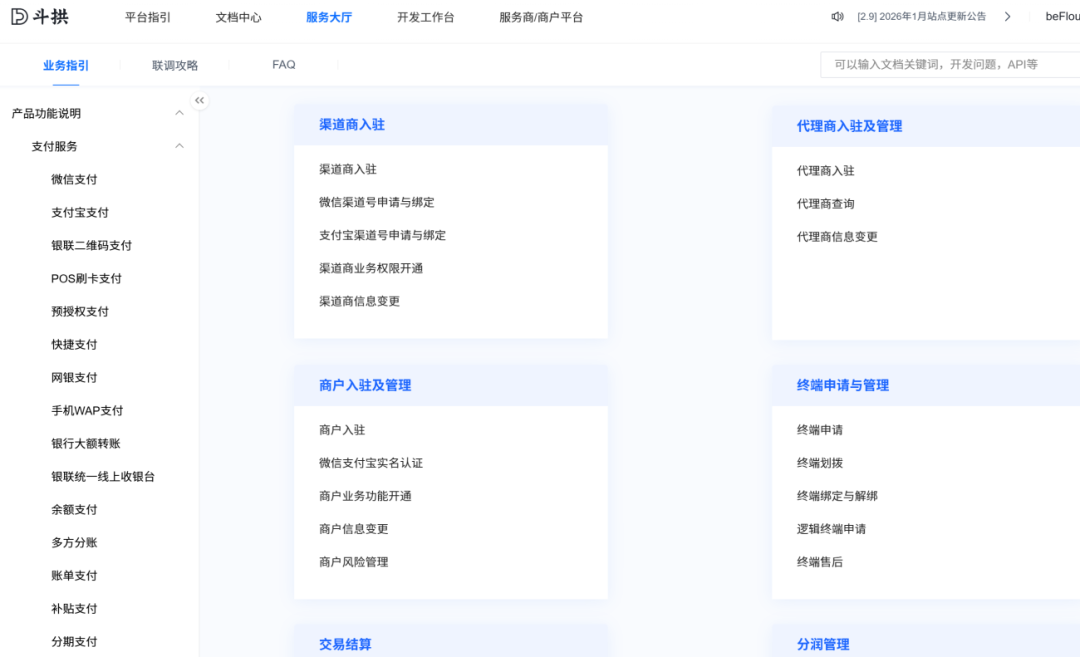Focus the document keyword search field
Screen dimensions: 1080x657
tap(951, 65)
